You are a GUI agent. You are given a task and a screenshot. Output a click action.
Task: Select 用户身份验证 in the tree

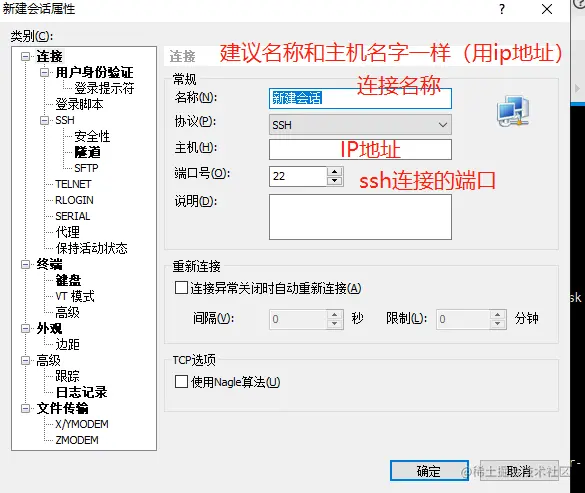[x=94, y=72]
